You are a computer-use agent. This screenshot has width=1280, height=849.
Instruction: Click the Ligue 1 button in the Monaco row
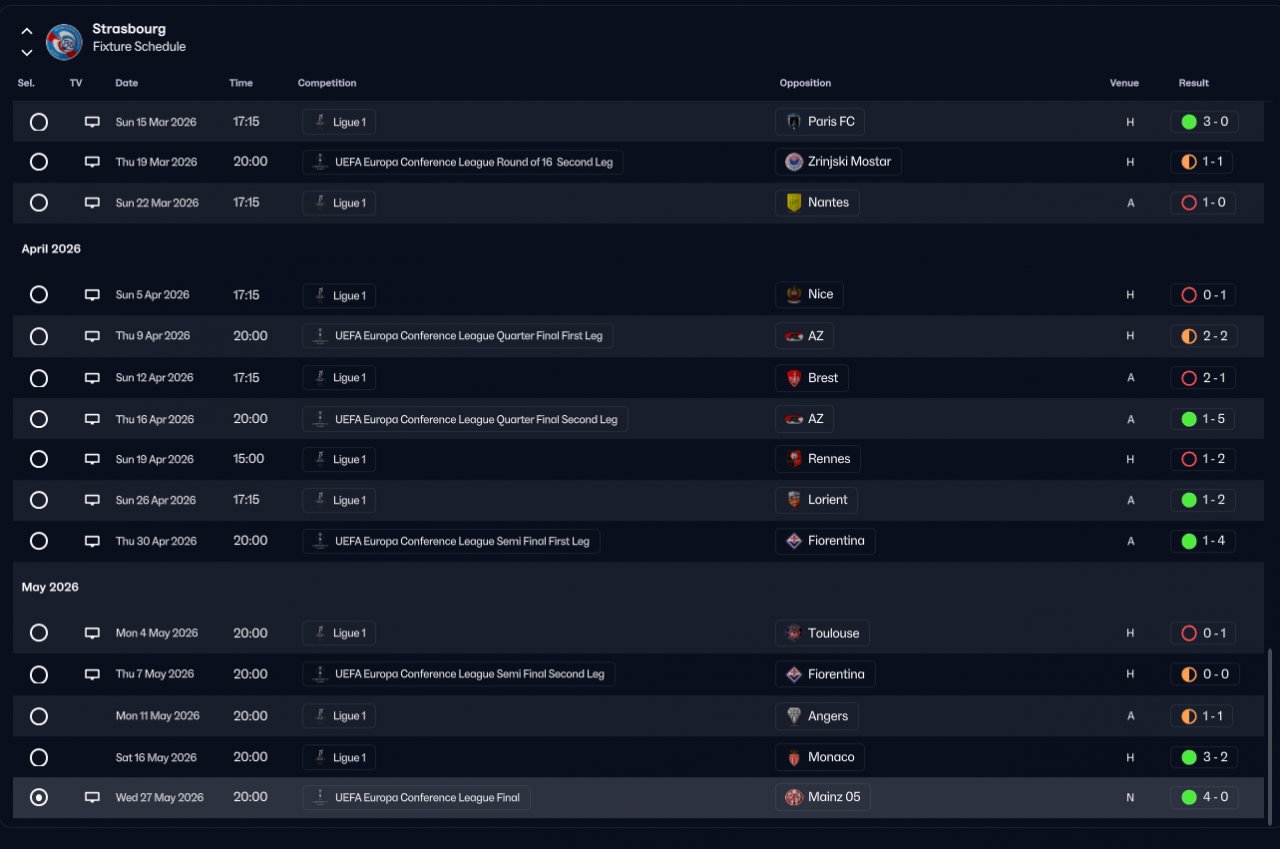coord(339,757)
